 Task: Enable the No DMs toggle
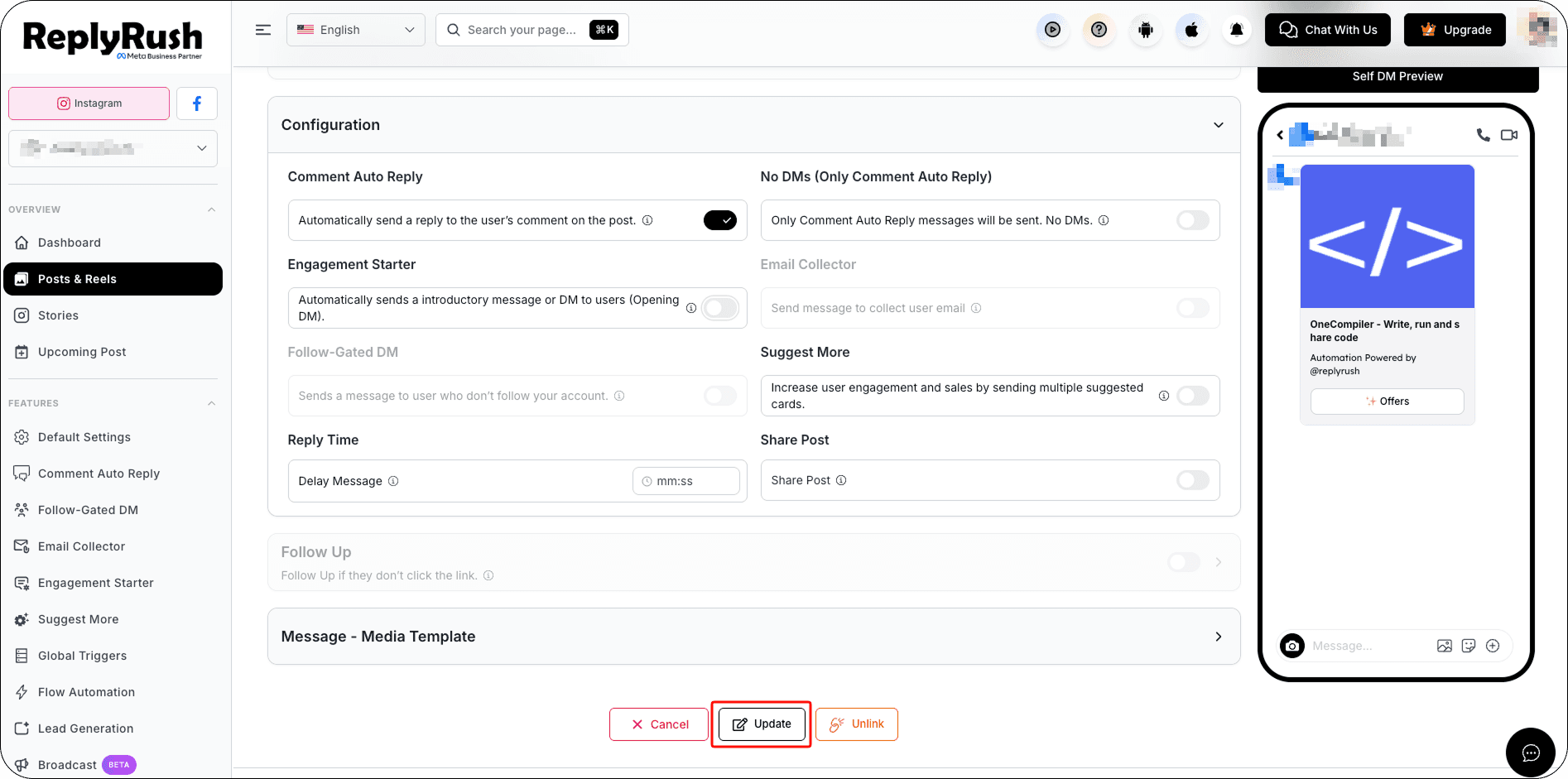(1193, 220)
